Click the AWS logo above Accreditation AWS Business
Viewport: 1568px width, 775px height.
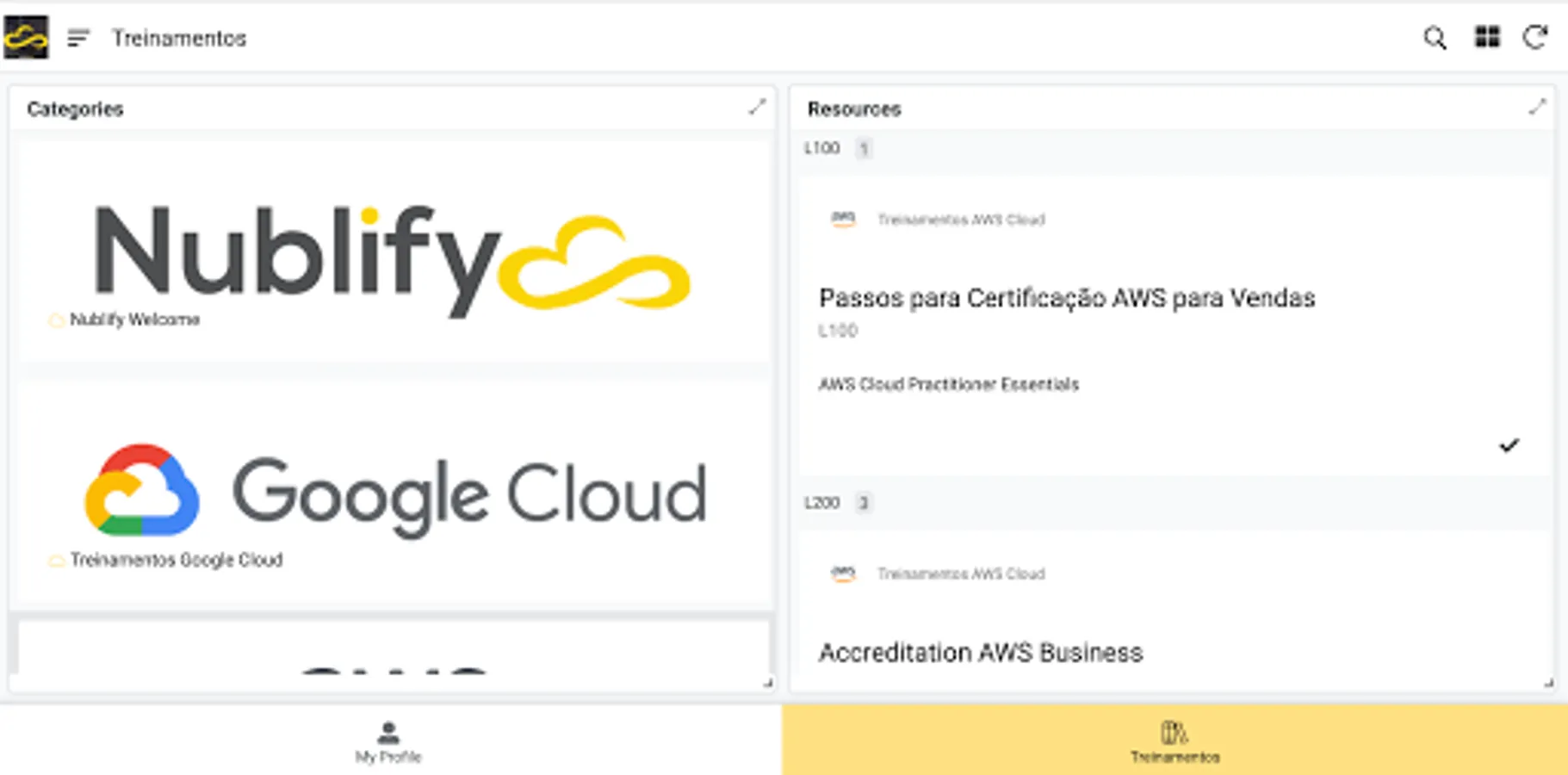point(843,573)
